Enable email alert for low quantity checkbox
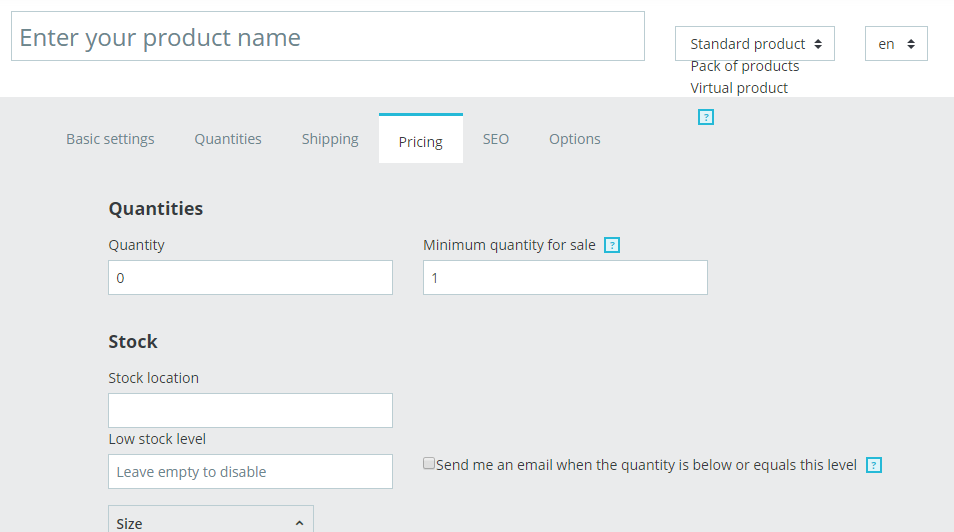Screen dimensions: 954x532 pyautogui.click(x=429, y=464)
